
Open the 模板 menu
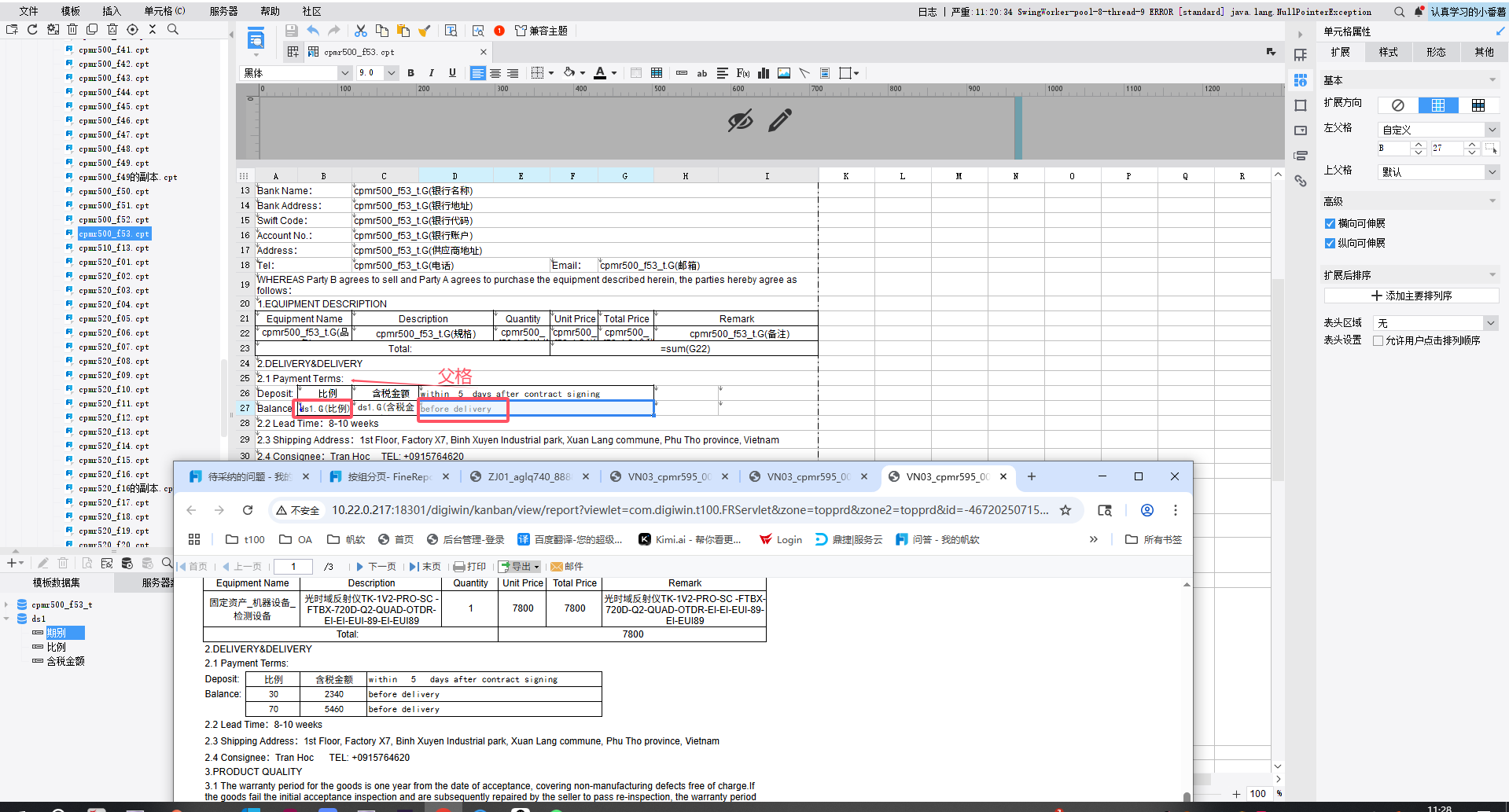click(71, 11)
